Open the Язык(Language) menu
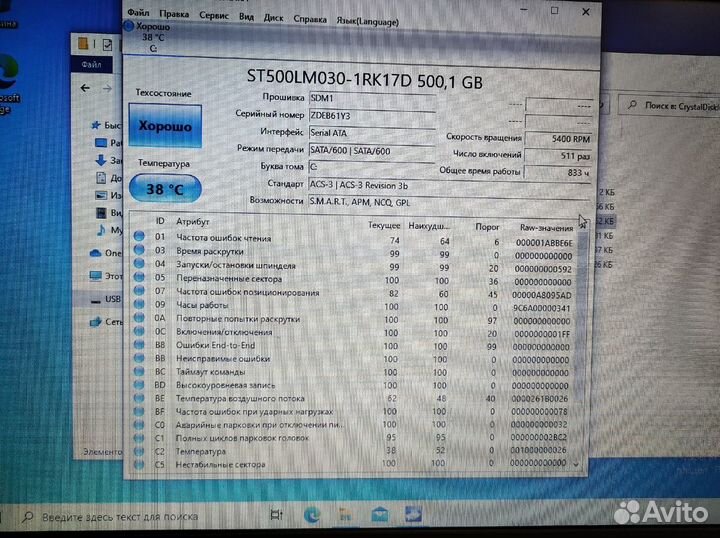The height and width of the screenshot is (538, 720). (x=367, y=21)
